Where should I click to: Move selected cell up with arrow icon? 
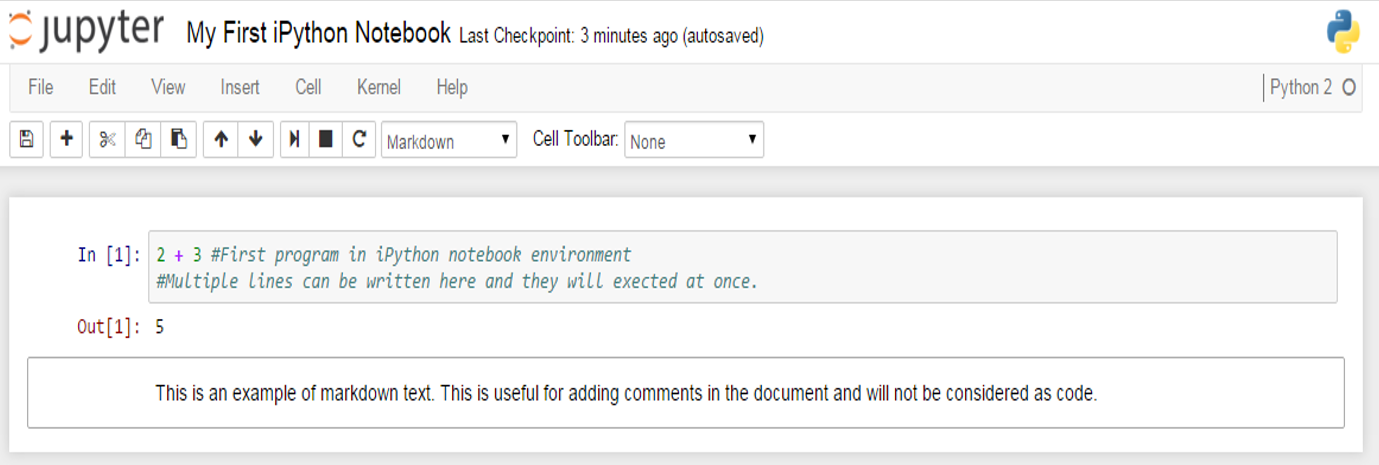coord(221,140)
